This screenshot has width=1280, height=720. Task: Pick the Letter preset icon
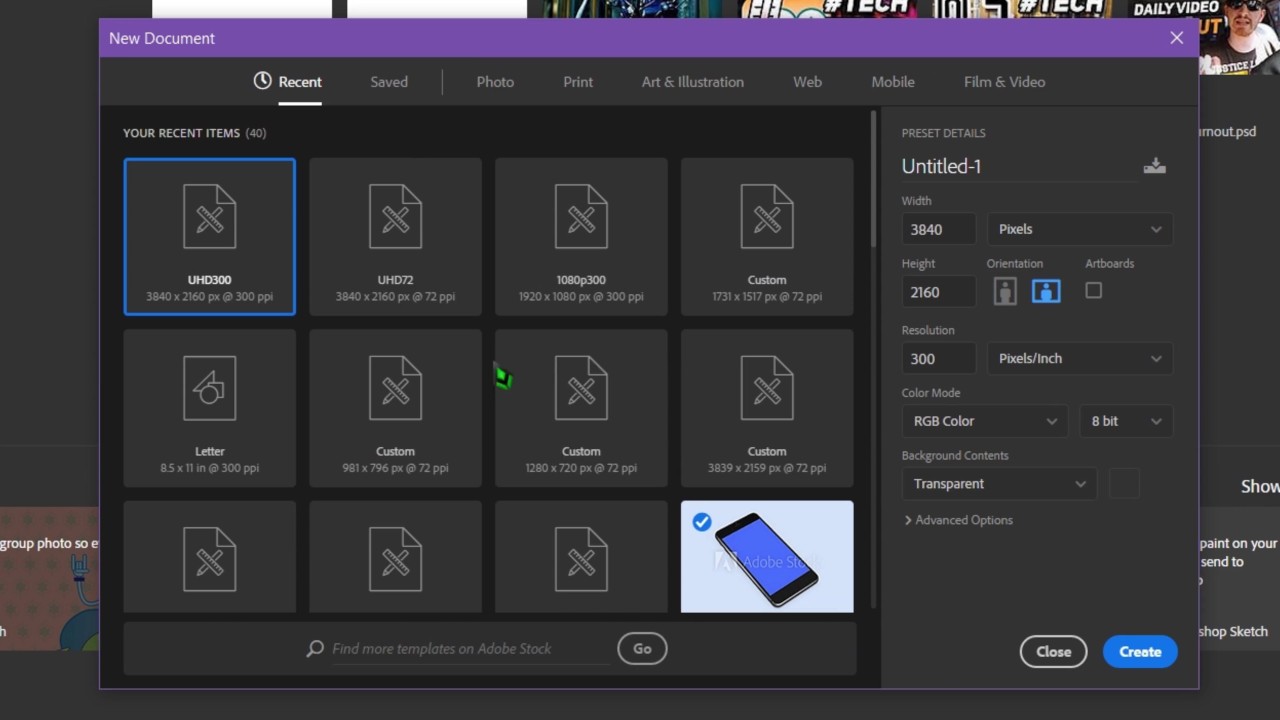pyautogui.click(x=209, y=388)
